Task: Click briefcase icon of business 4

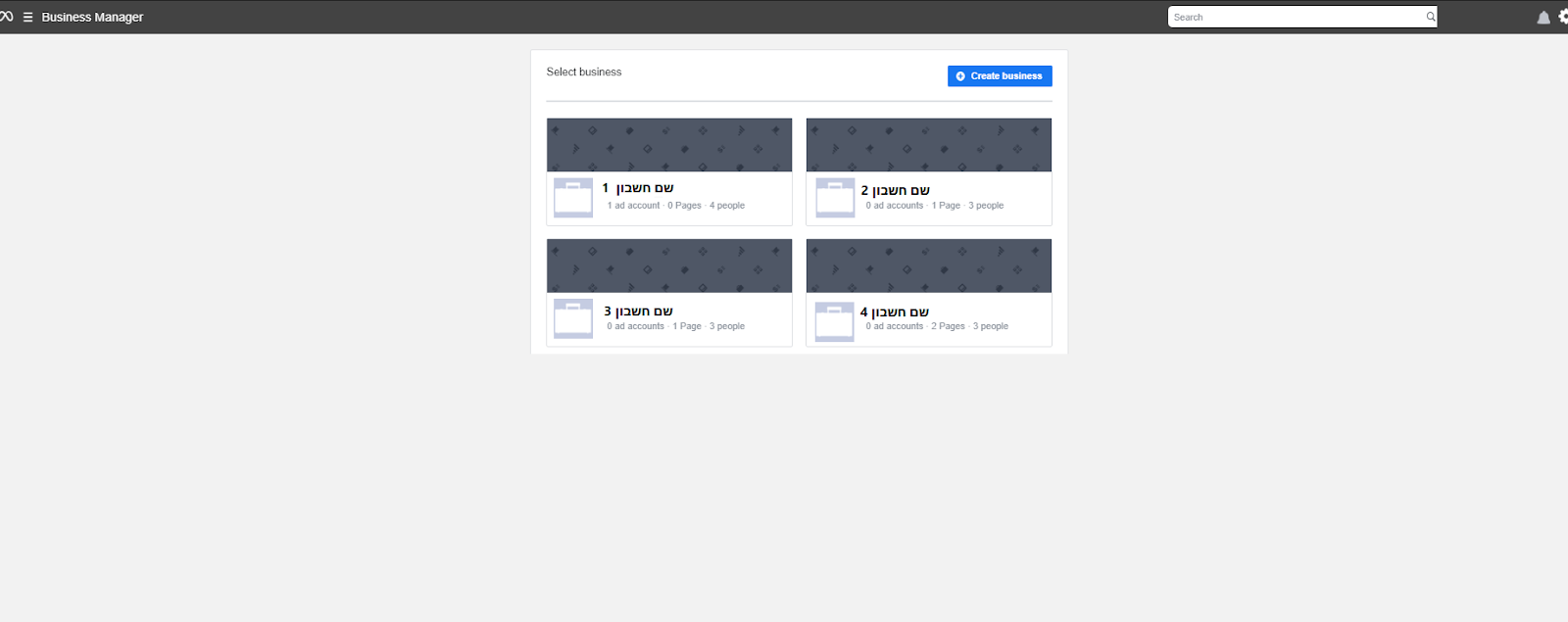Action: tap(835, 321)
